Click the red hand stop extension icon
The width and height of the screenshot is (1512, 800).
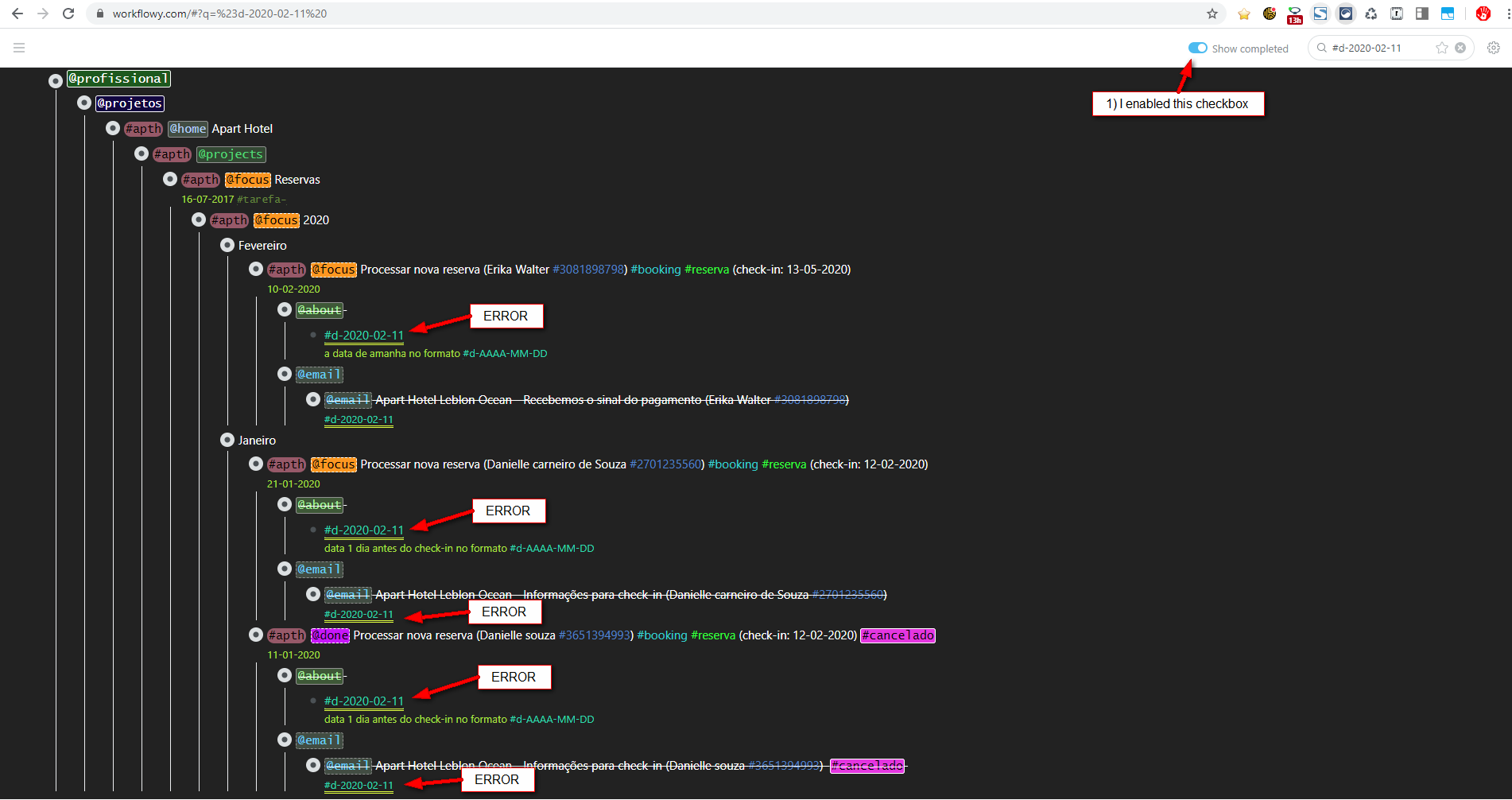1483,14
